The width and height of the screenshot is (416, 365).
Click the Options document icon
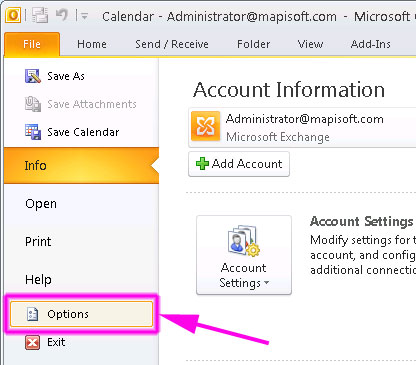point(32,314)
